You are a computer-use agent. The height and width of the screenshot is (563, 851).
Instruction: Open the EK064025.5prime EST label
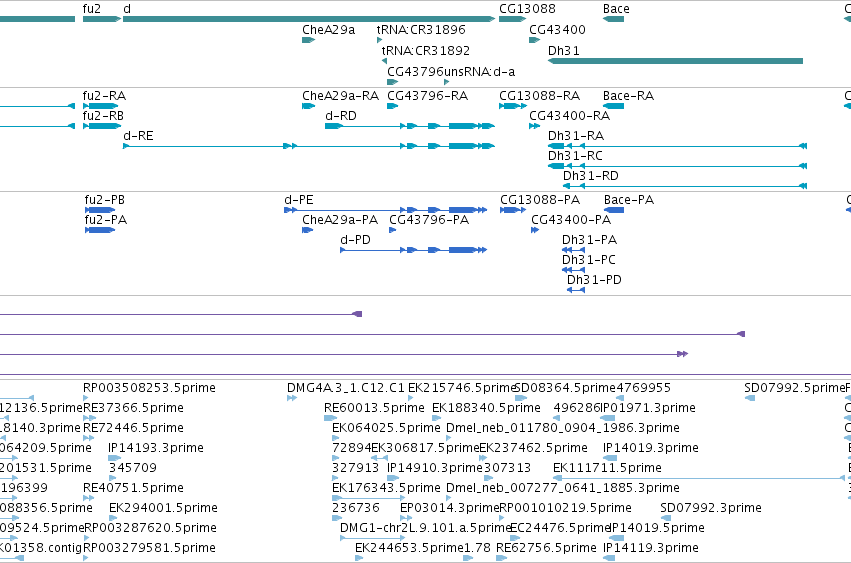point(386,428)
